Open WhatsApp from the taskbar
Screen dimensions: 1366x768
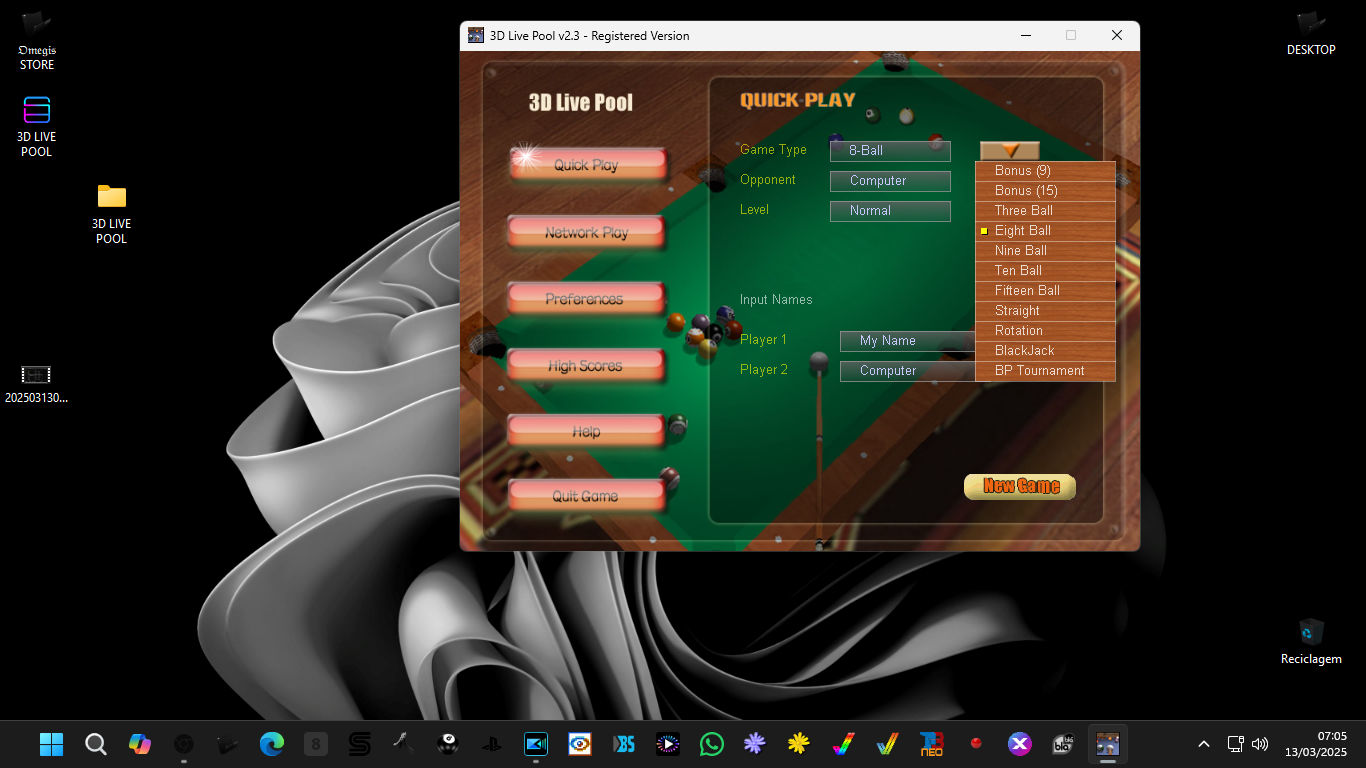(x=711, y=744)
